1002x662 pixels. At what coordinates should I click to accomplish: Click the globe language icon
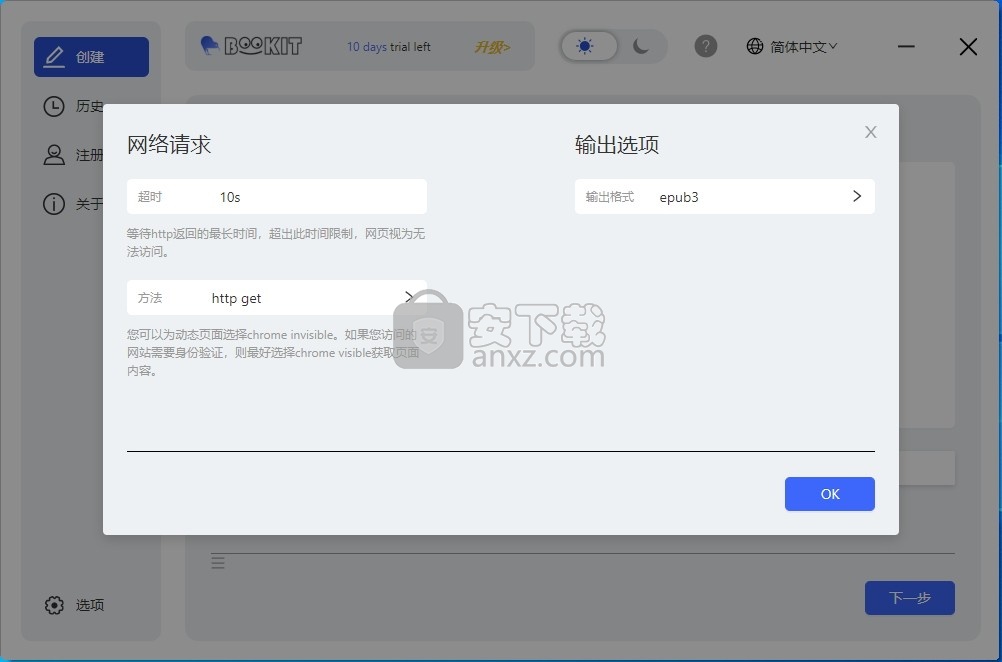point(755,46)
